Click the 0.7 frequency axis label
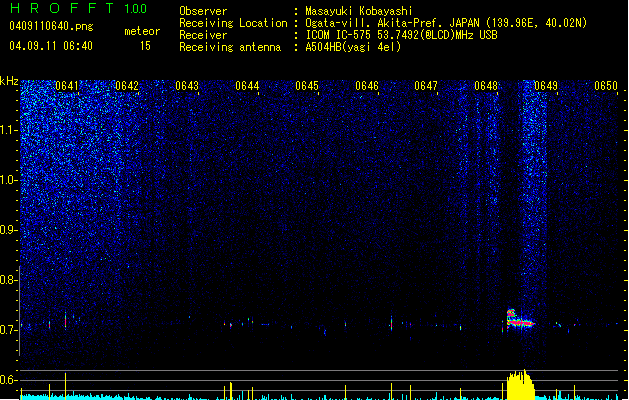Screen dimensions: 629x400 [x=8, y=330]
